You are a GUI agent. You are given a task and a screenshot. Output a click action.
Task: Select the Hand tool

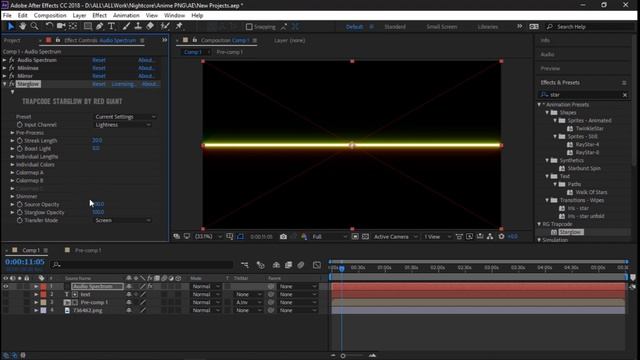(x=22, y=27)
